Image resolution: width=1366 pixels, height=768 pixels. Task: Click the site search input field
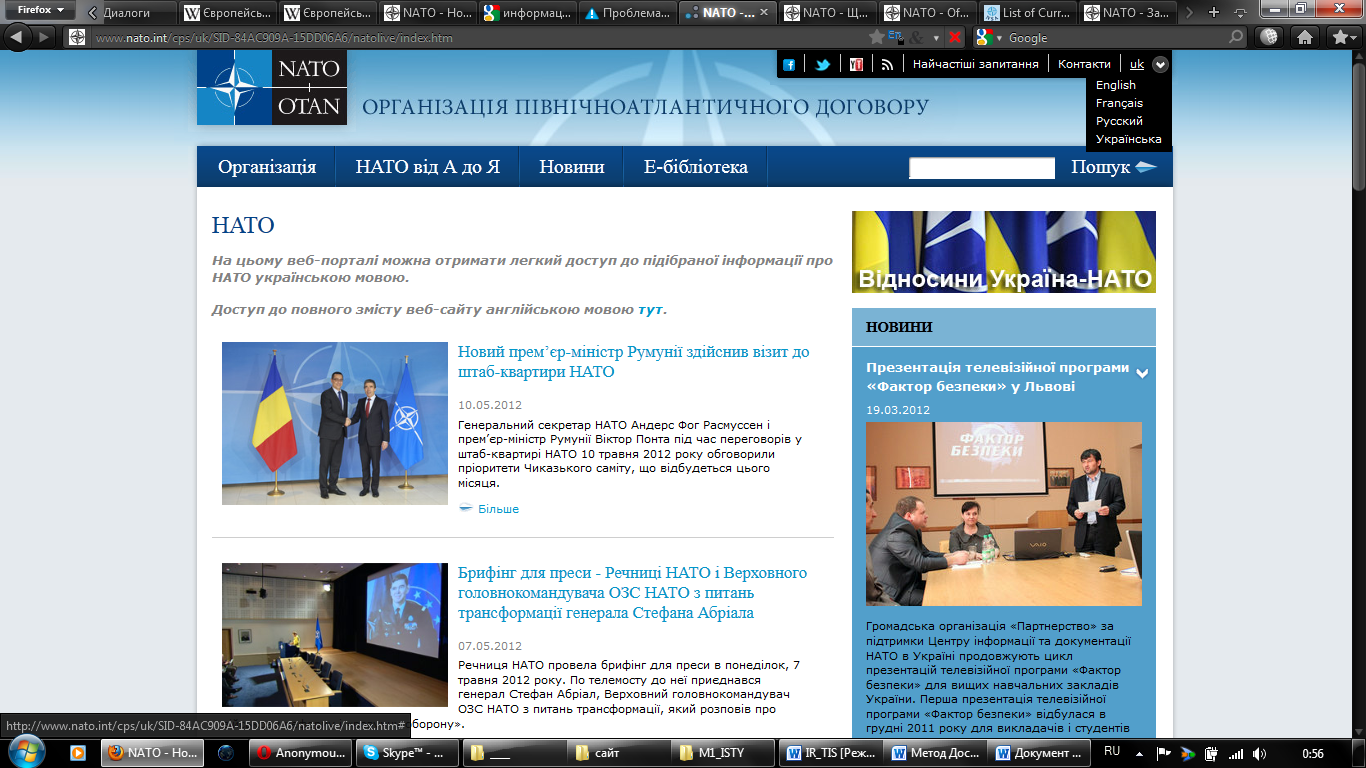click(982, 168)
